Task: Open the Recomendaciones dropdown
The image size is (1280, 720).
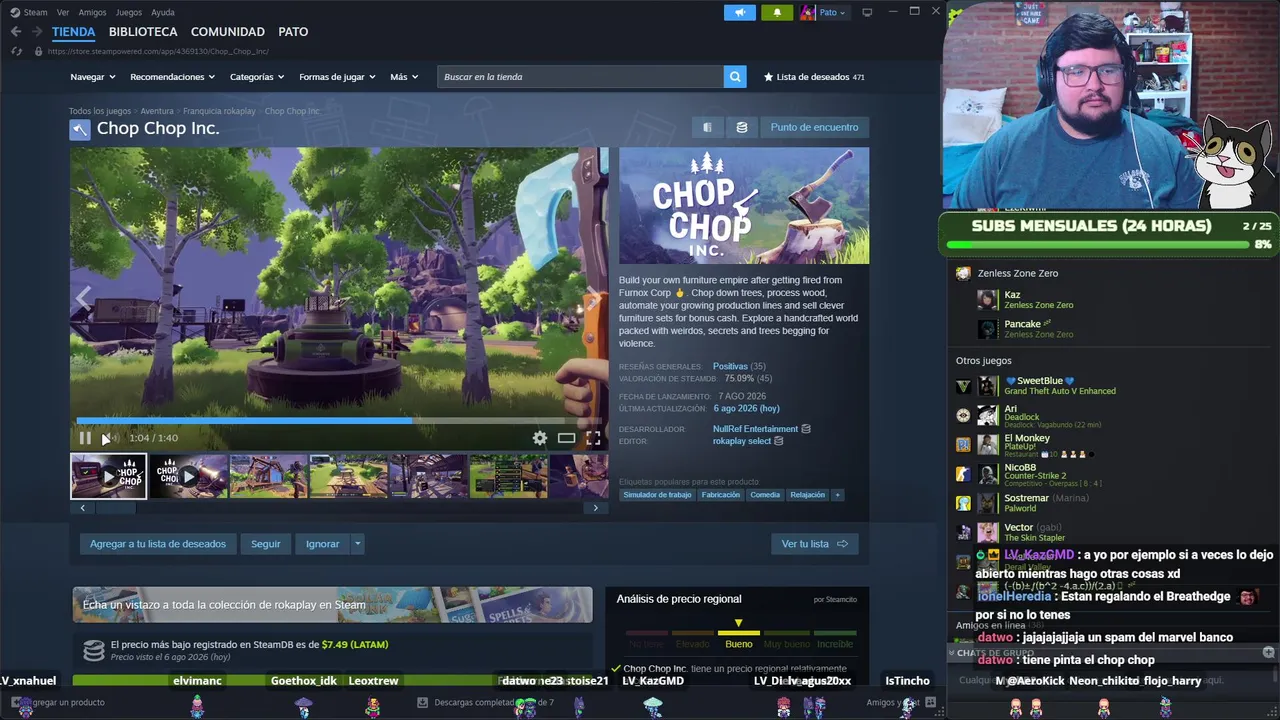Action: pos(172,77)
